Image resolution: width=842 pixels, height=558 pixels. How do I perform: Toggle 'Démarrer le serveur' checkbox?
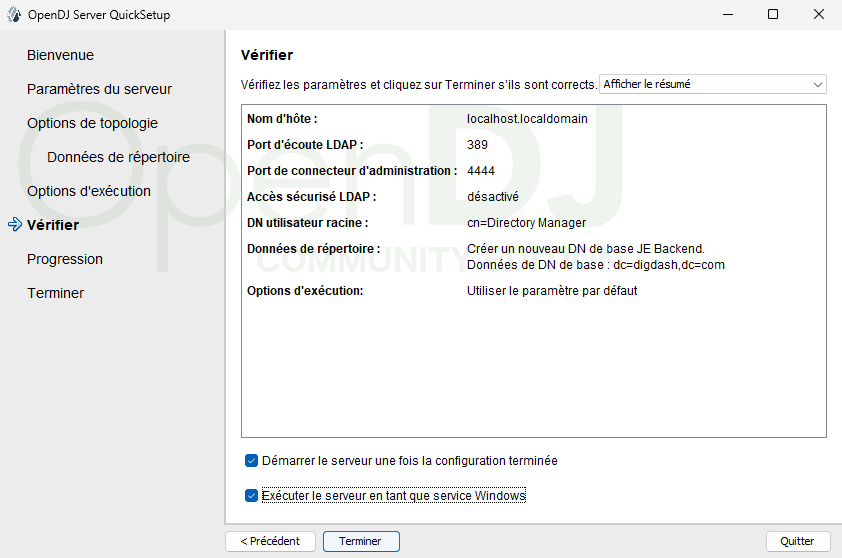[x=251, y=461]
